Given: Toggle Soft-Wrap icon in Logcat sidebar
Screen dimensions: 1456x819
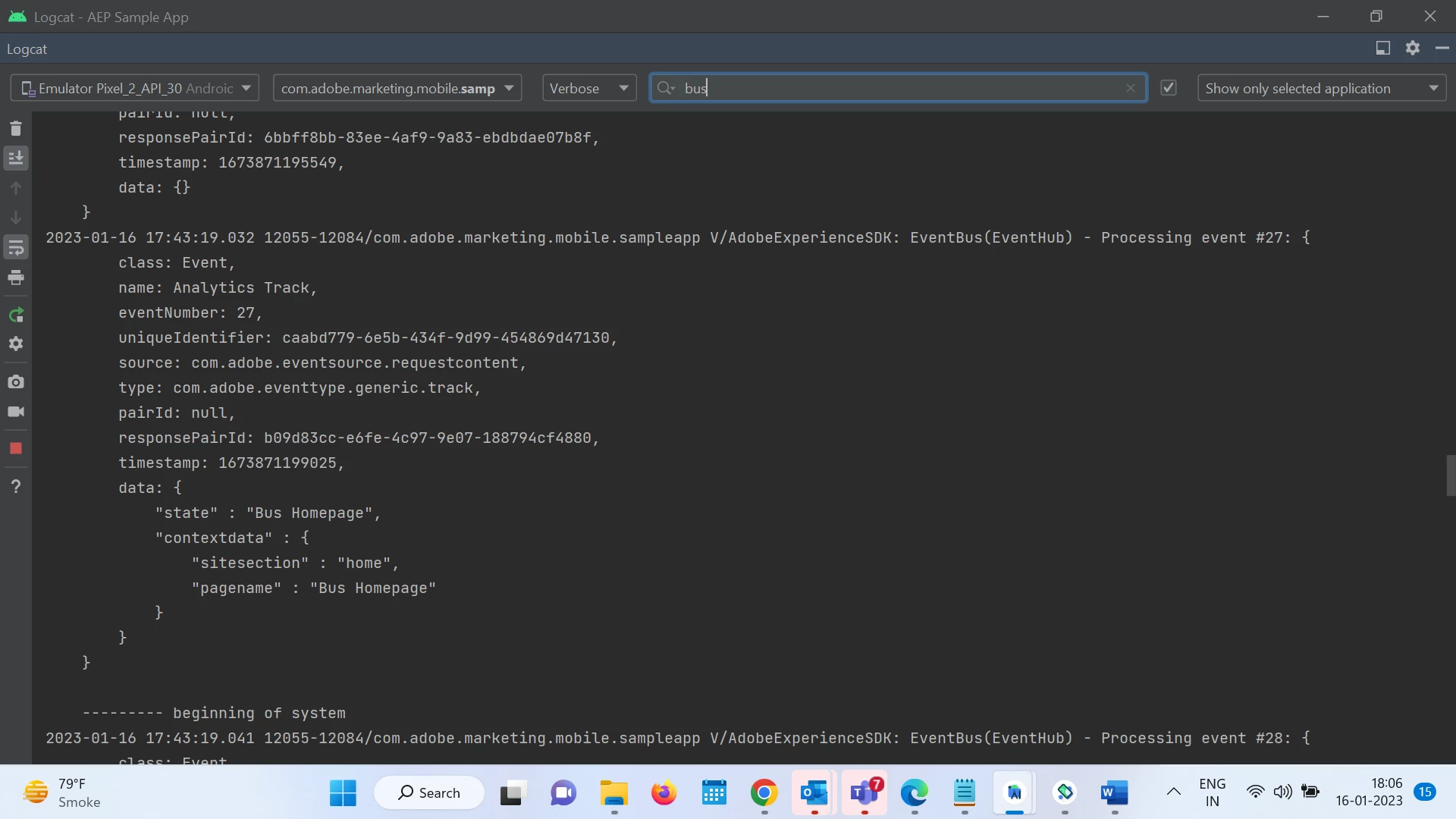Looking at the screenshot, I should (16, 248).
